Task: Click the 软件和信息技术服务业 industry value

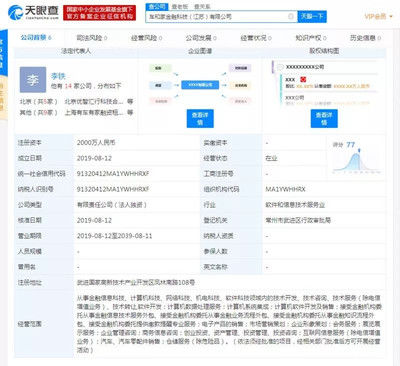Action: click(295, 205)
